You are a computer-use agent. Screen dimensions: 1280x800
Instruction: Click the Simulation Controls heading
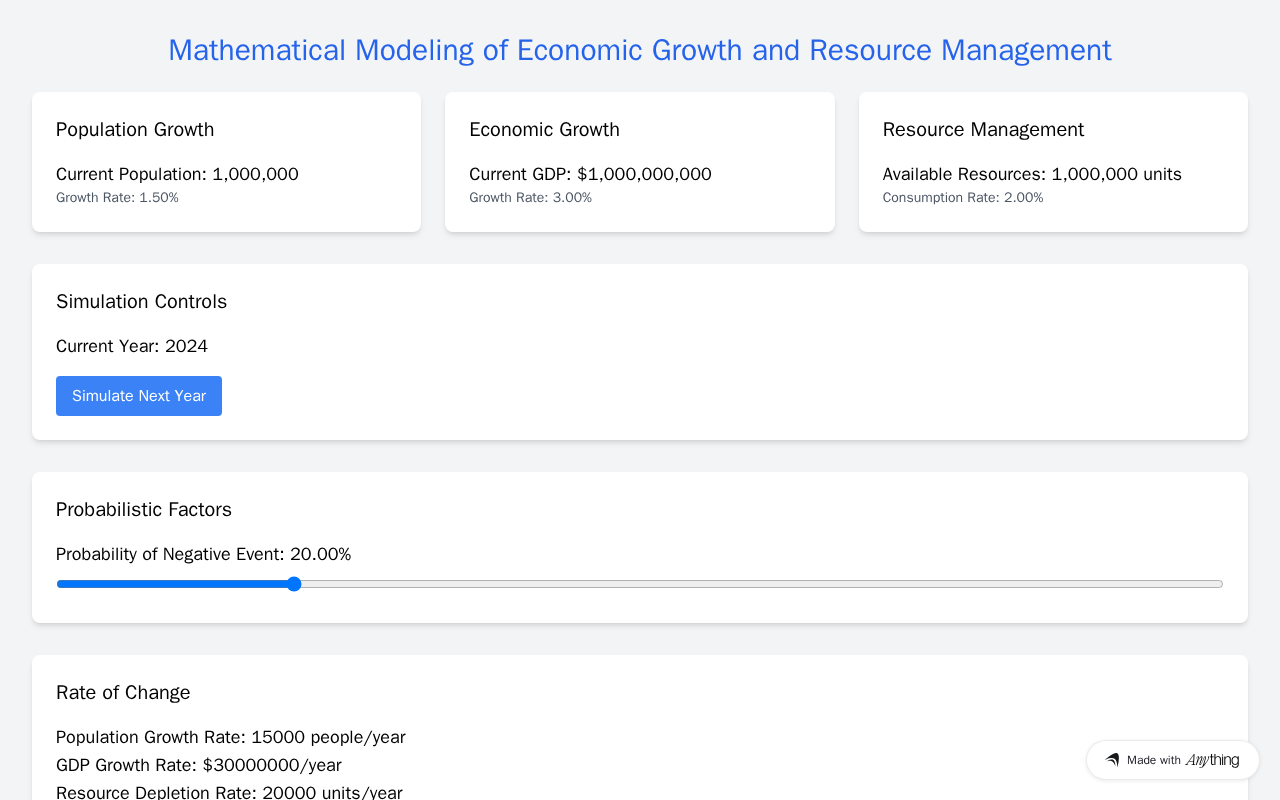141,302
